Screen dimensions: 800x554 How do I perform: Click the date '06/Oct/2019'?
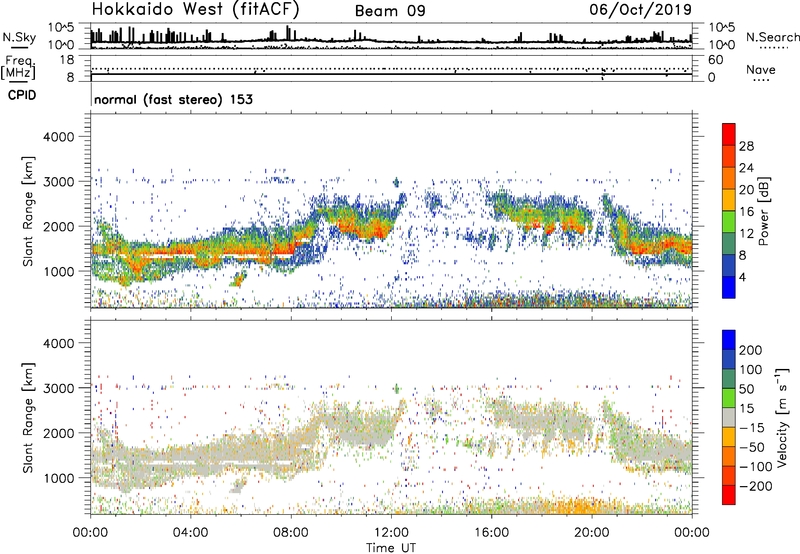coord(640,10)
